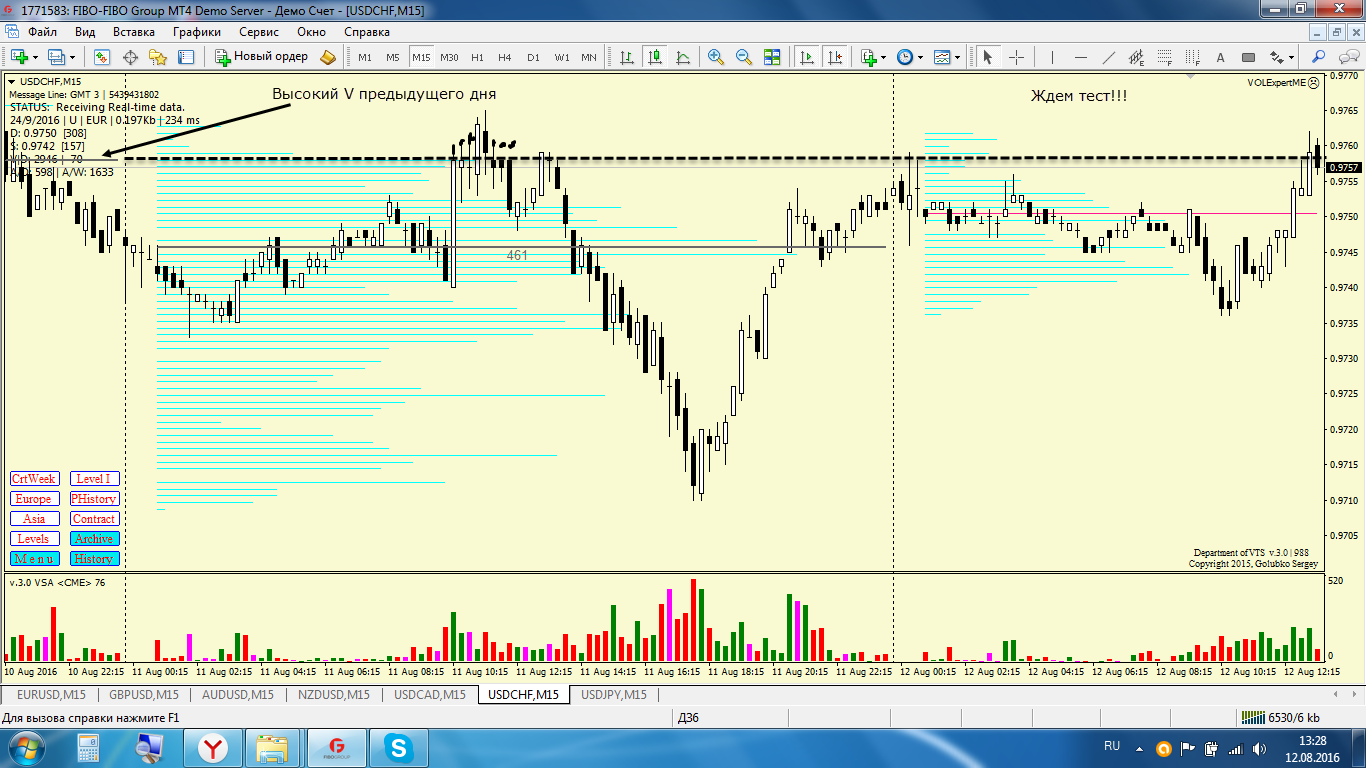Open the Terminal panel icon
This screenshot has height=768, width=1366.
tap(186, 57)
